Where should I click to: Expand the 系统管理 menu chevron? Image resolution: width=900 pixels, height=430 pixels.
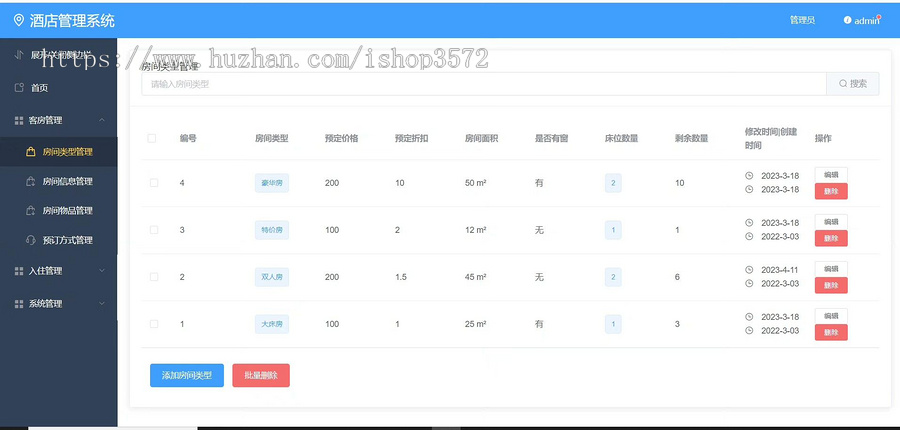tap(102, 304)
